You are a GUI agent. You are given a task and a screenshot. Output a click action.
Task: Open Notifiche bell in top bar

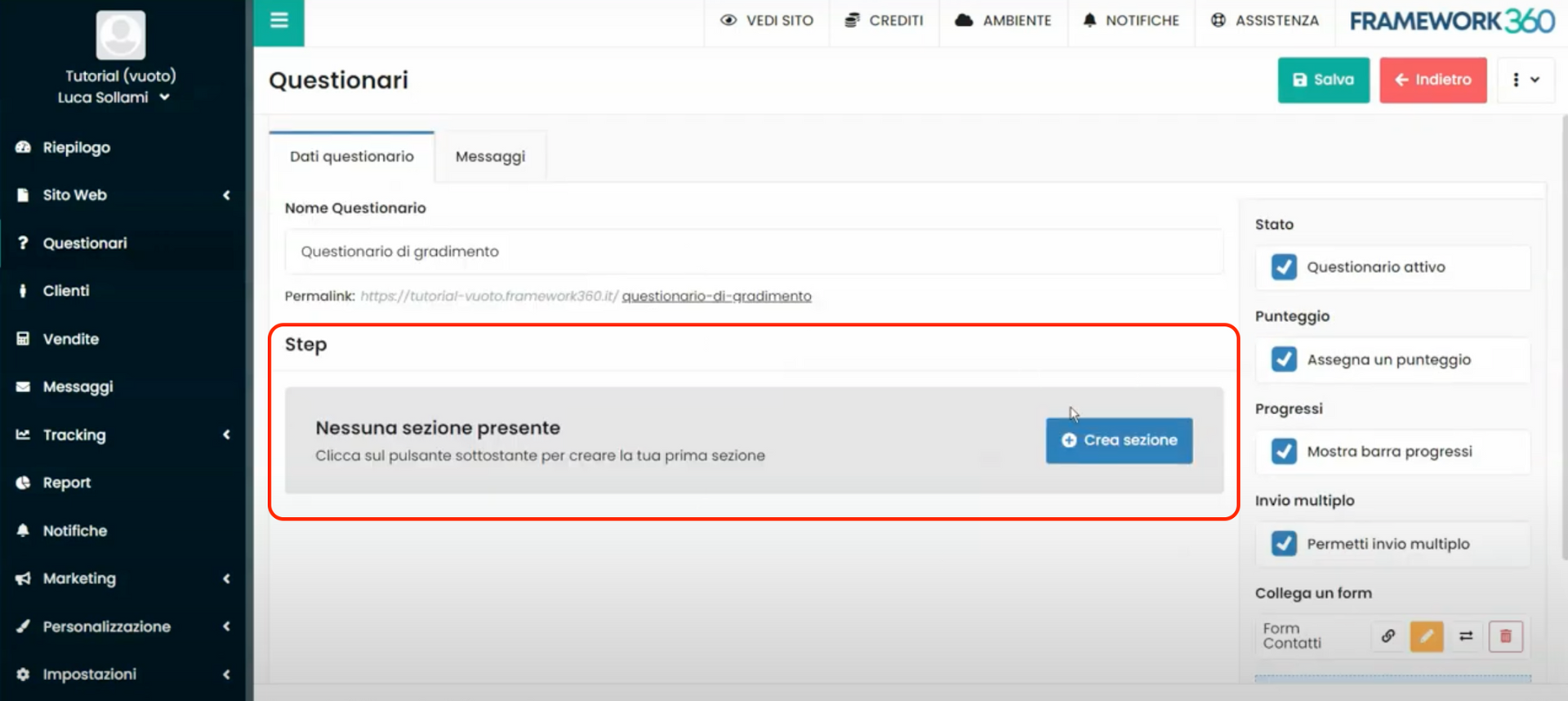(x=1130, y=20)
